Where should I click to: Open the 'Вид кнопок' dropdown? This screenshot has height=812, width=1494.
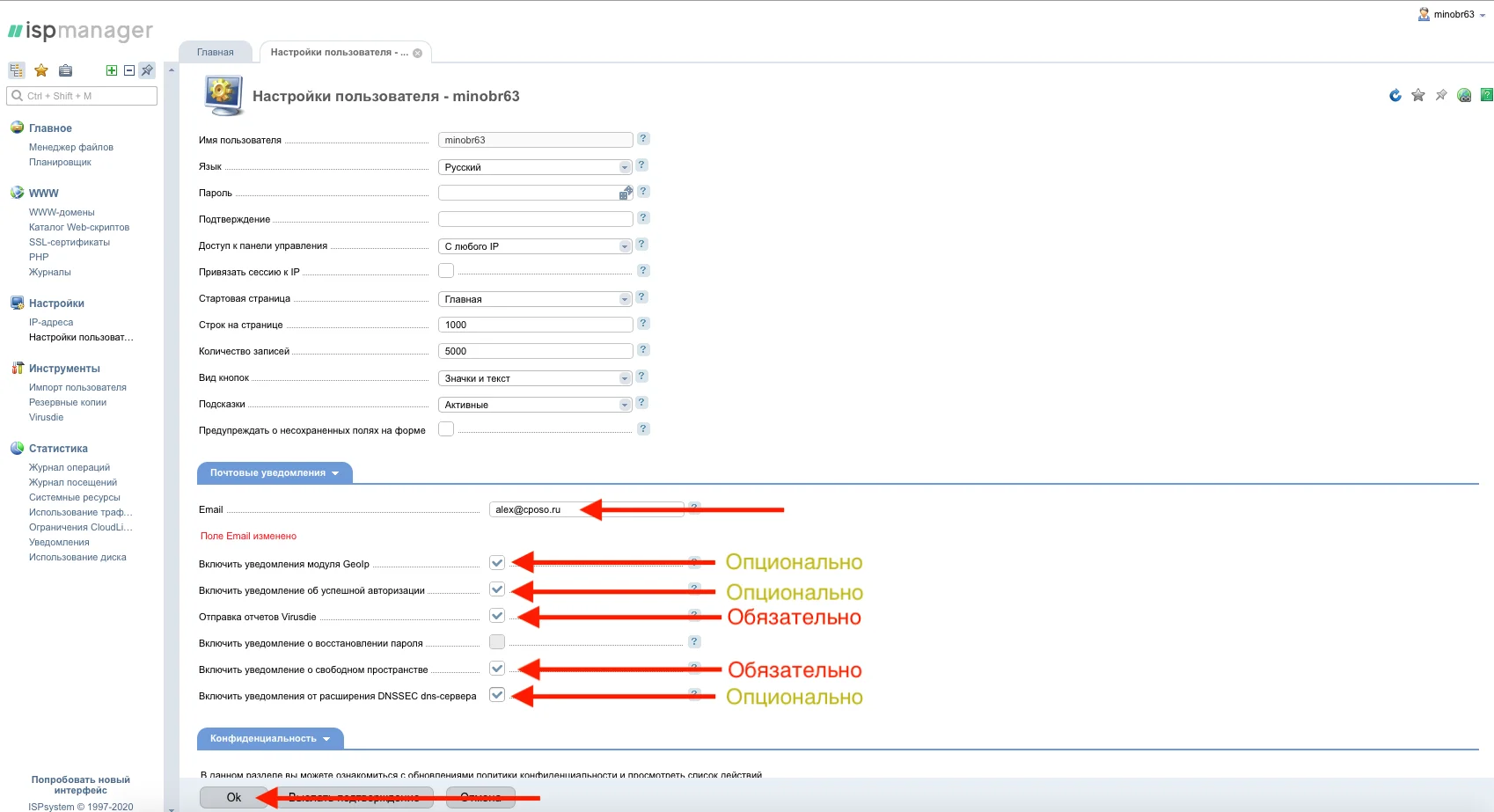click(x=535, y=378)
